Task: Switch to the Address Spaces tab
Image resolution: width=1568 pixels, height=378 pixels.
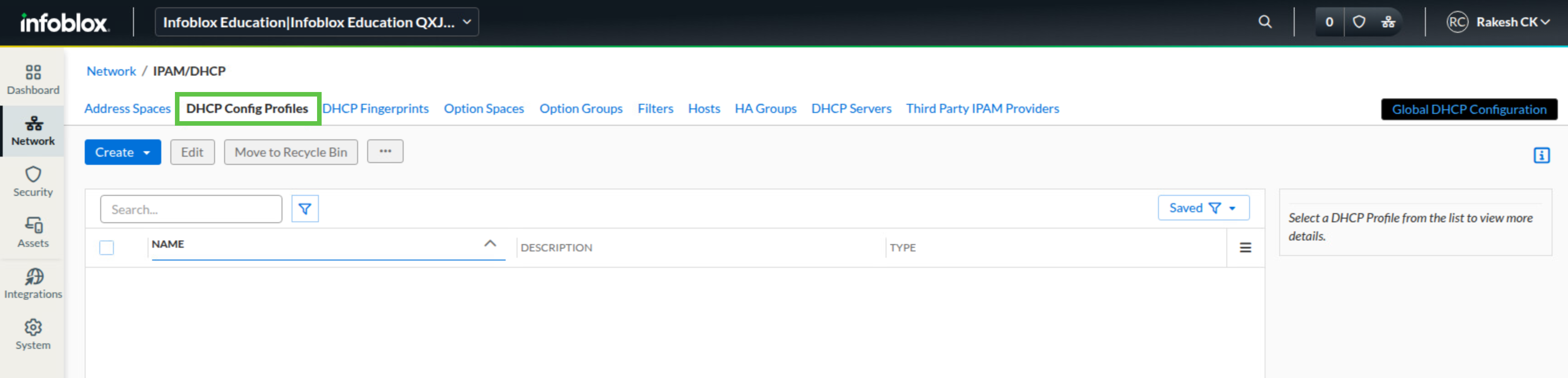Action: [127, 108]
